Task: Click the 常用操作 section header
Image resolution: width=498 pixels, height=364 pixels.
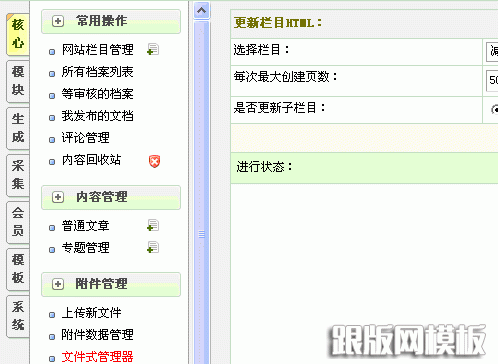Action: coord(111,21)
